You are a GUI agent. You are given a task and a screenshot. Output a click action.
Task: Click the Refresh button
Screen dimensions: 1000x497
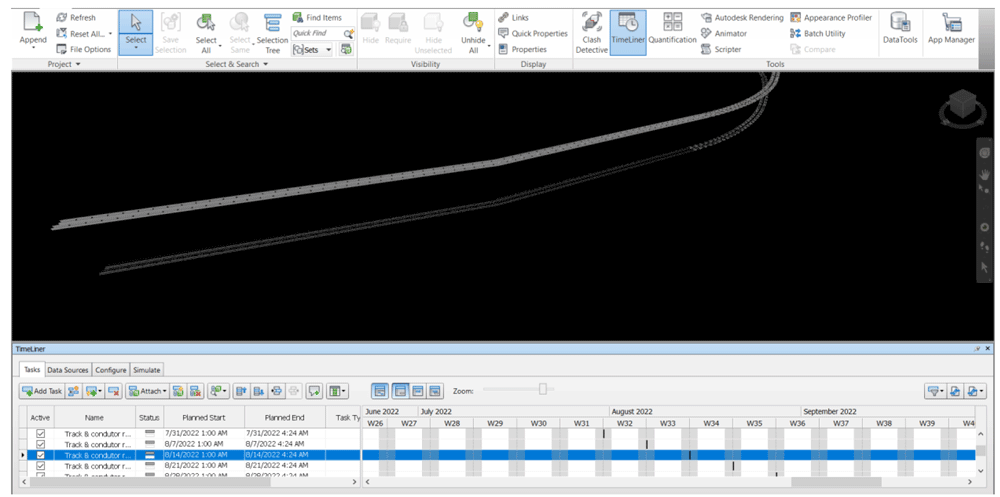pyautogui.click(x=77, y=18)
